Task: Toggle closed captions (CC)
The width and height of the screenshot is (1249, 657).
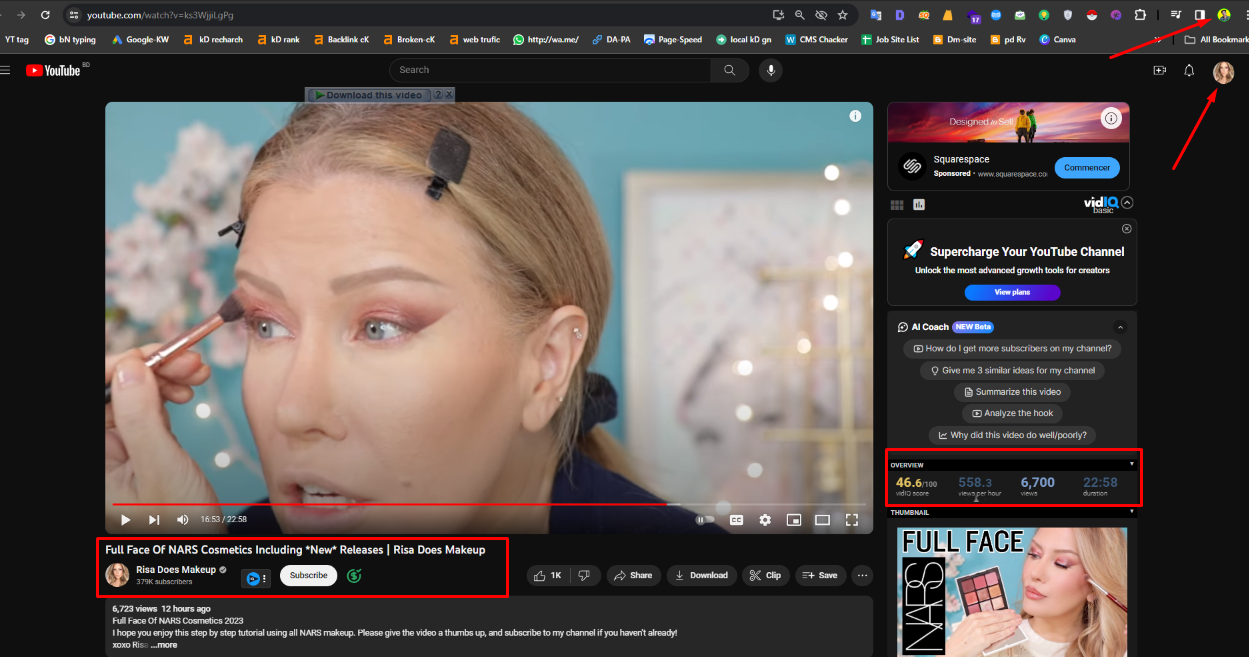Action: (x=736, y=520)
